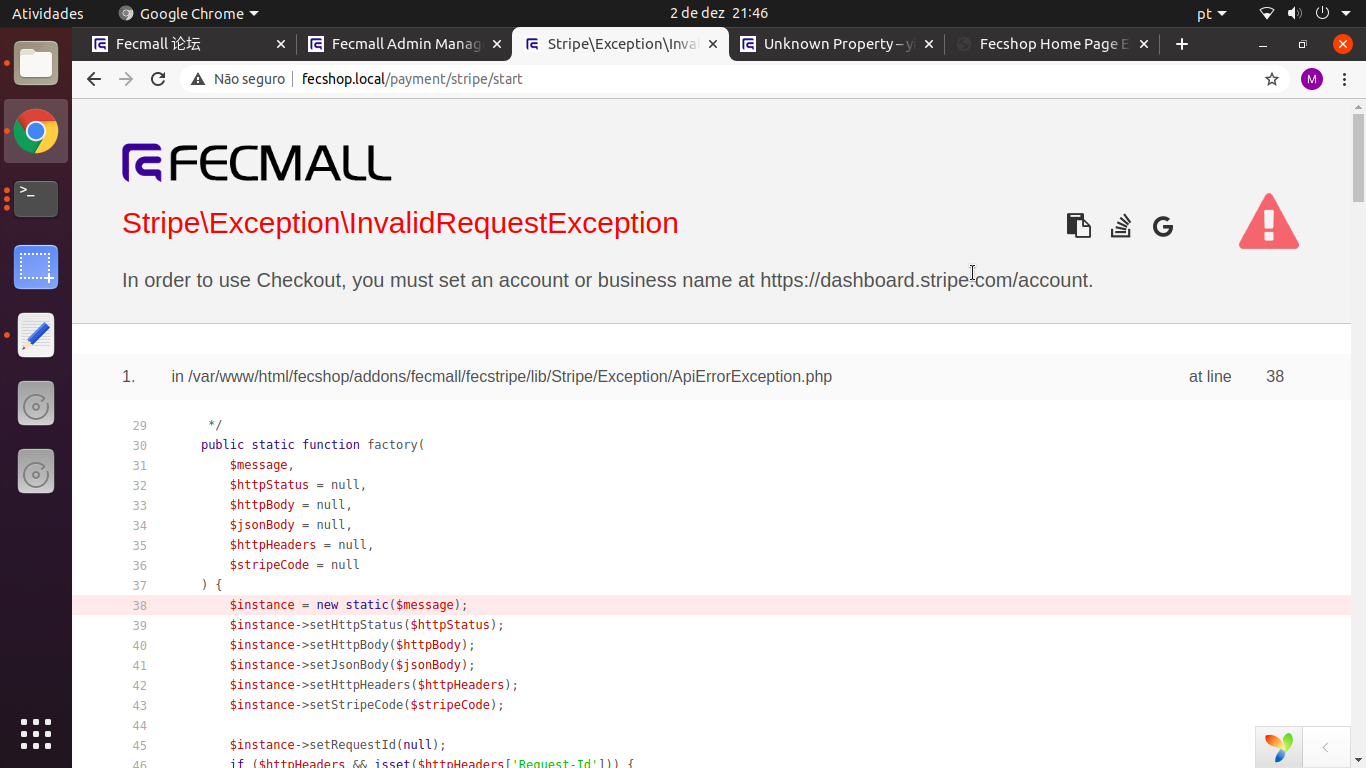Launch Files from the dock
Screen dimensions: 1366x768
tap(36, 63)
